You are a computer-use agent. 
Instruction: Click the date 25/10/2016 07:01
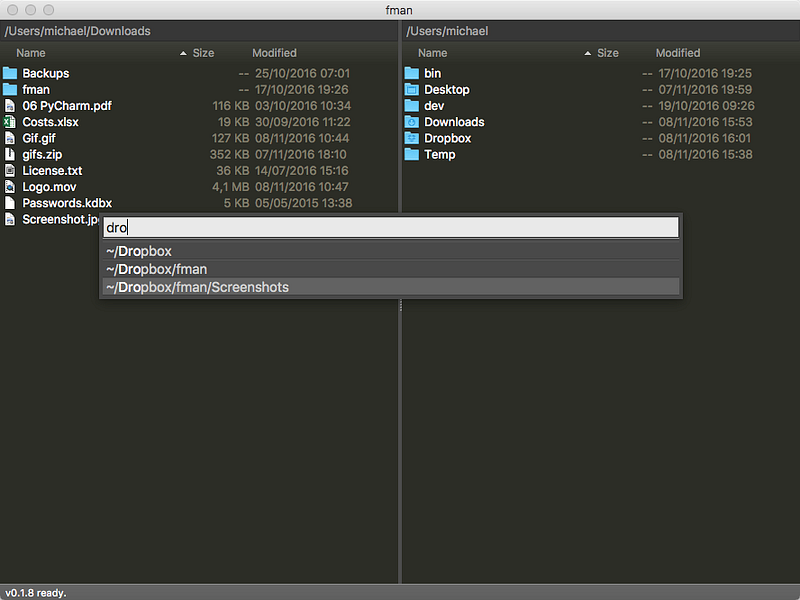pyautogui.click(x=303, y=73)
